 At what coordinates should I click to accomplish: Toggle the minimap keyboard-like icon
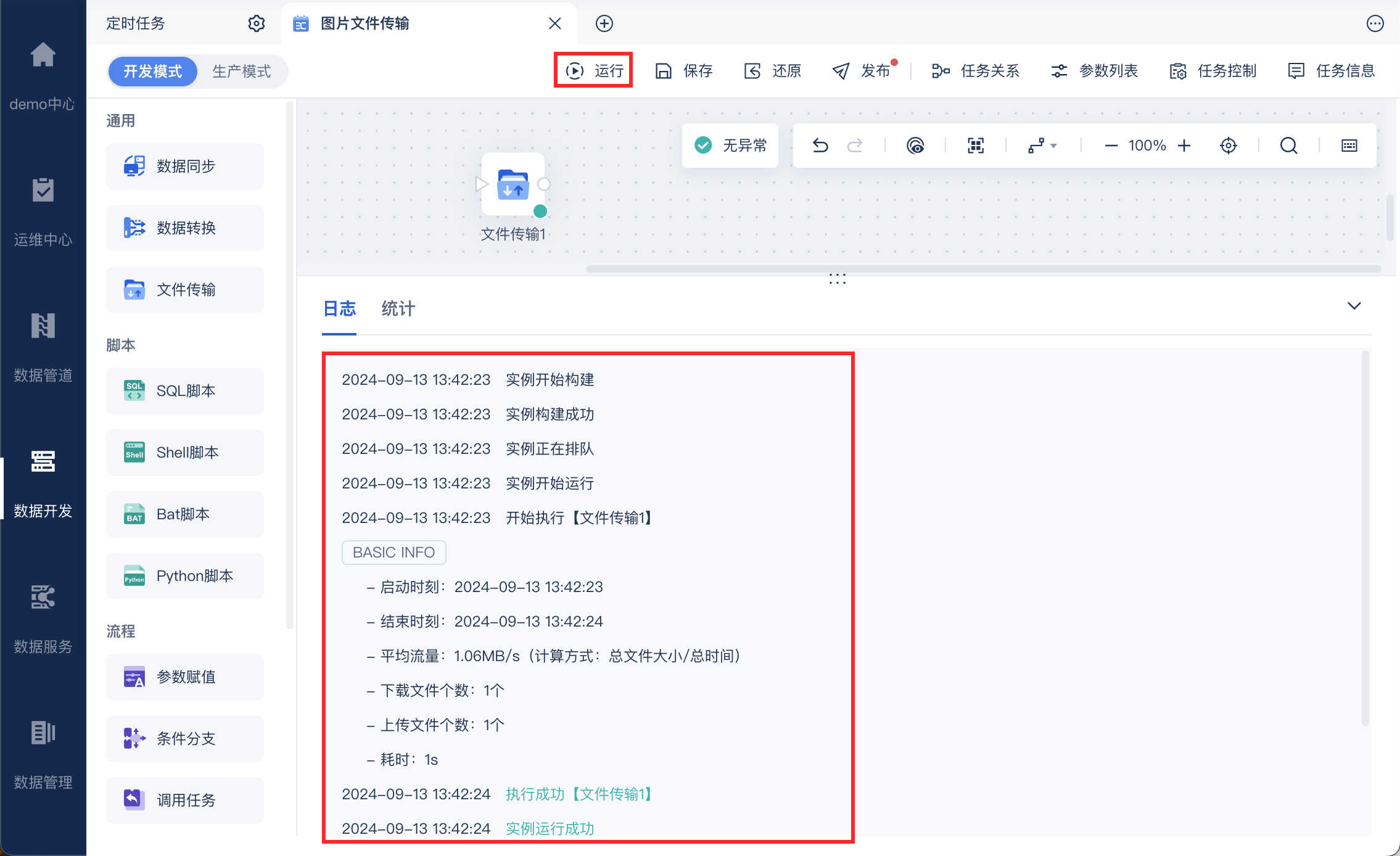pyautogui.click(x=1349, y=146)
